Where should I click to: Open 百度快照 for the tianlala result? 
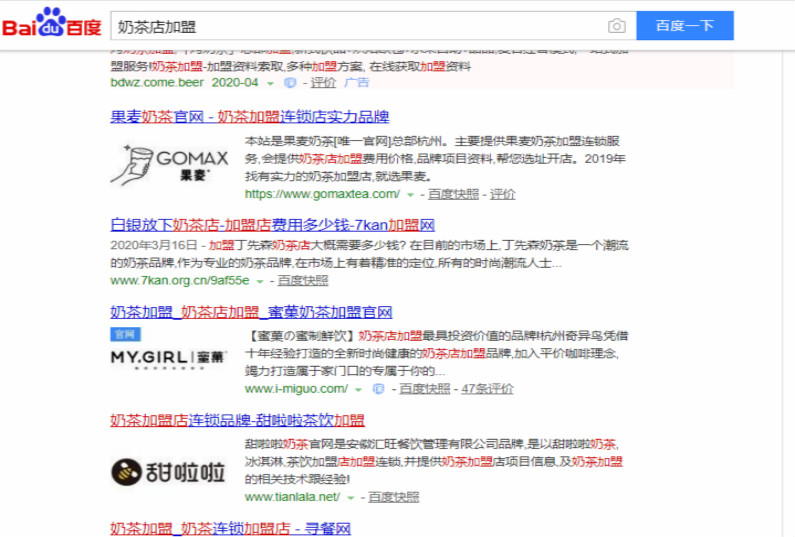(x=393, y=497)
